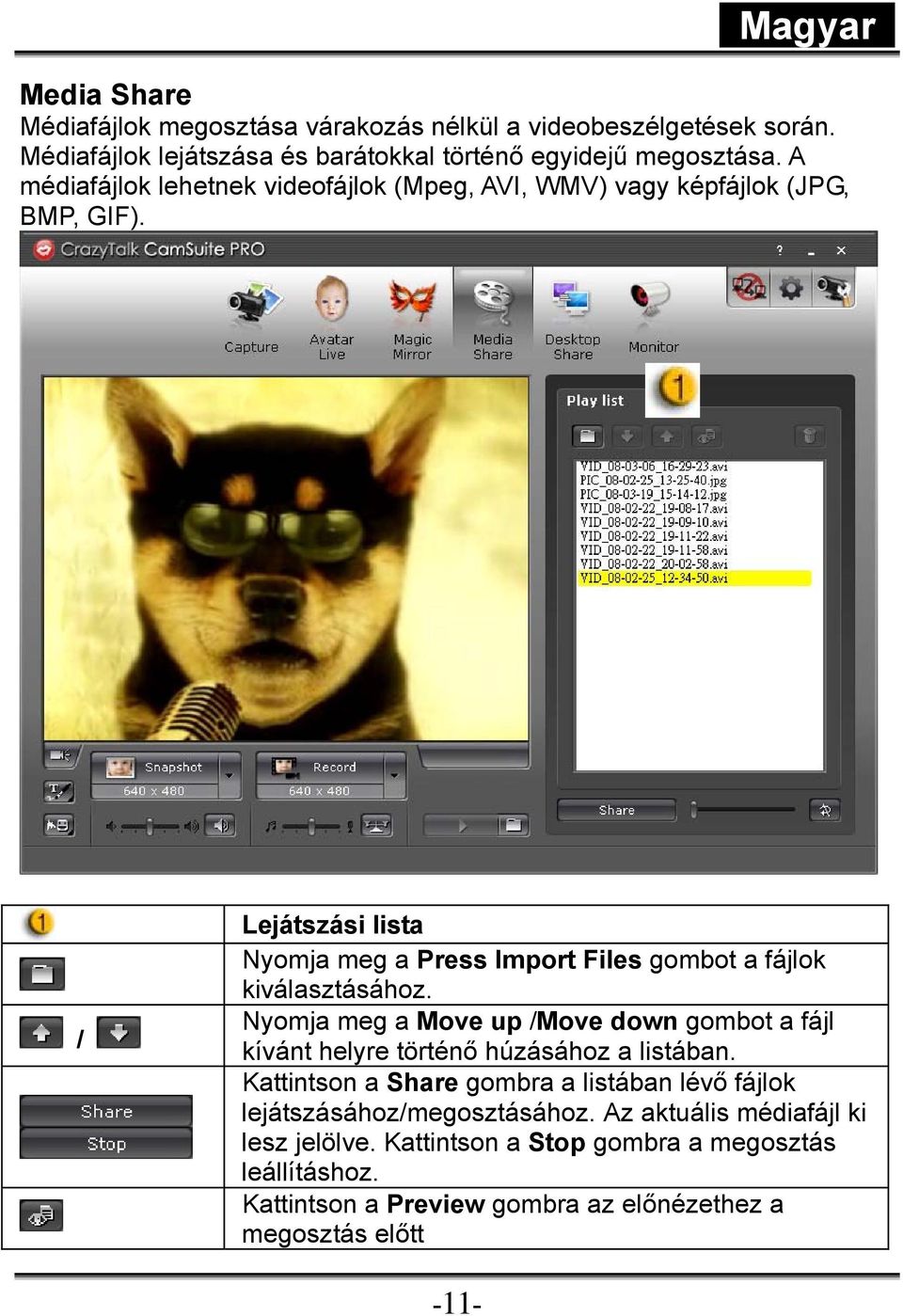Open the Monitor surveillance feature
Image resolution: width=903 pixels, height=1316 pixels.
click(x=653, y=318)
